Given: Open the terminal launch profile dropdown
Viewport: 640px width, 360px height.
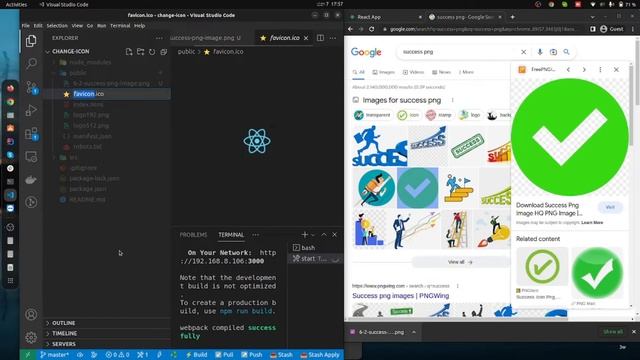Looking at the screenshot, I should tap(313, 235).
